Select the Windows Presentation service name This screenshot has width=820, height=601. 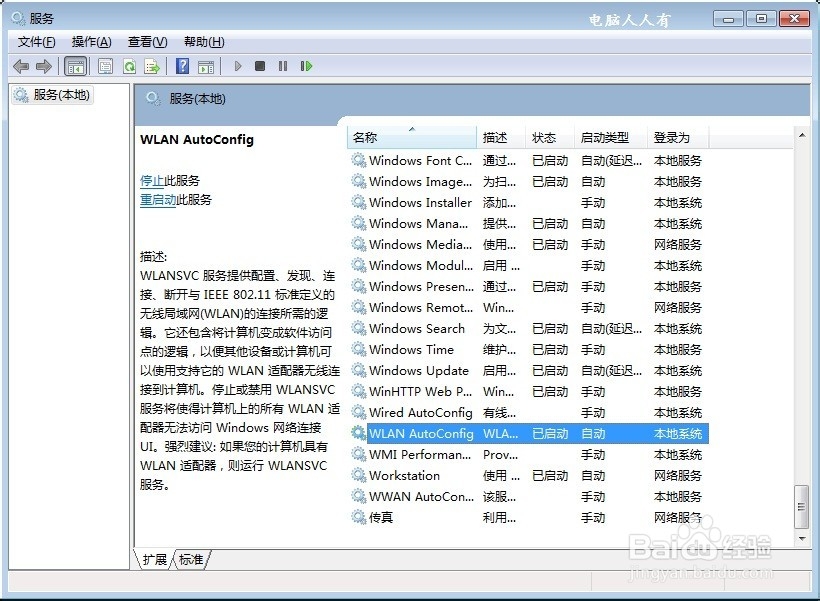tap(421, 287)
